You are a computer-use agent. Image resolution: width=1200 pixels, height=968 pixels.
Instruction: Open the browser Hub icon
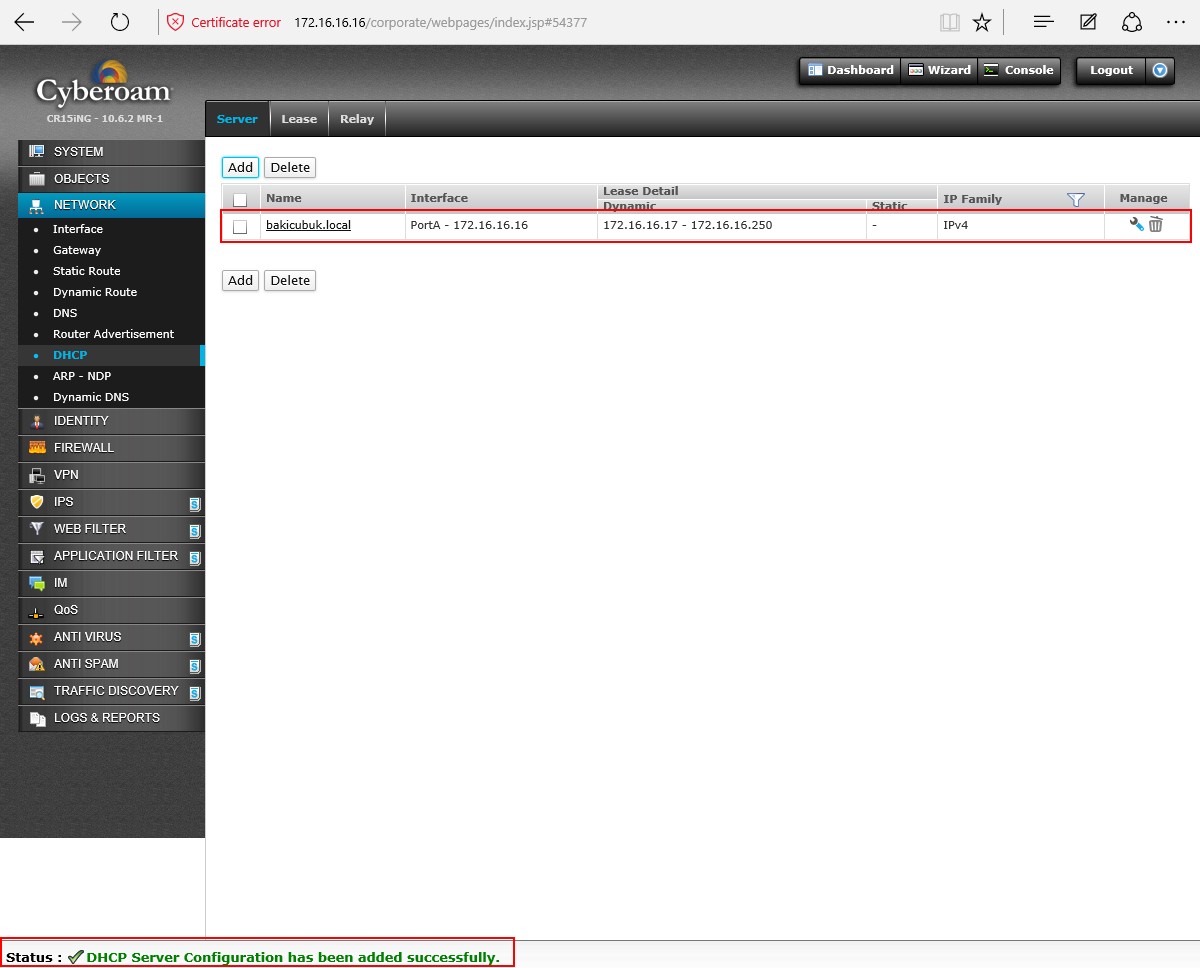coord(1044,22)
